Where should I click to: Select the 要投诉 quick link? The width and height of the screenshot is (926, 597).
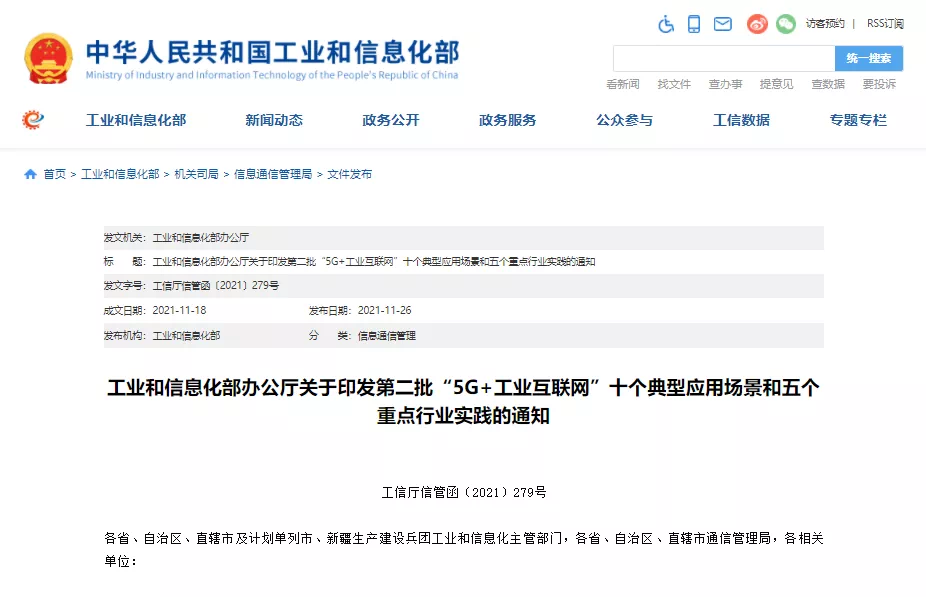[x=879, y=84]
